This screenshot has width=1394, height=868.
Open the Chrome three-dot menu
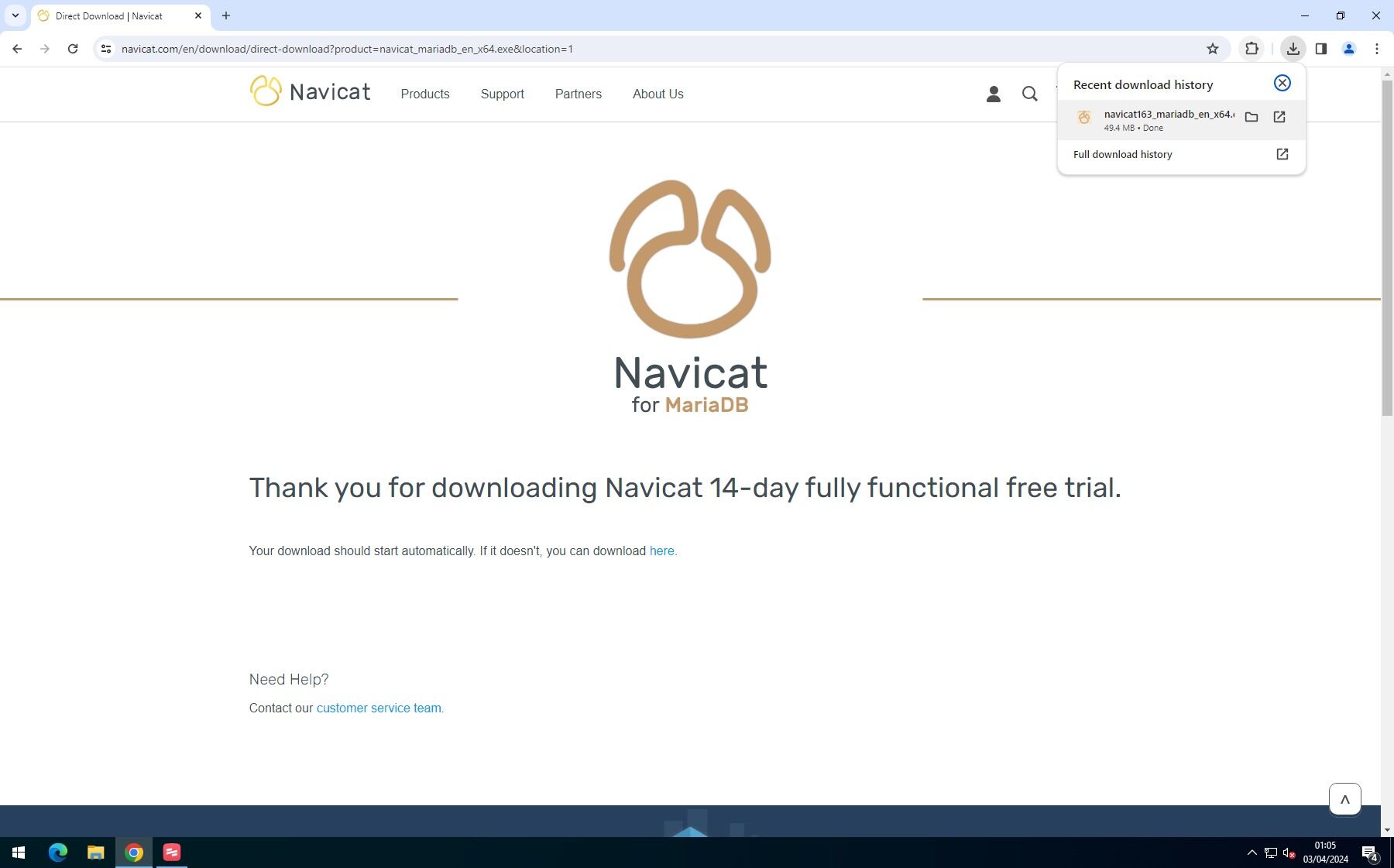(1376, 49)
